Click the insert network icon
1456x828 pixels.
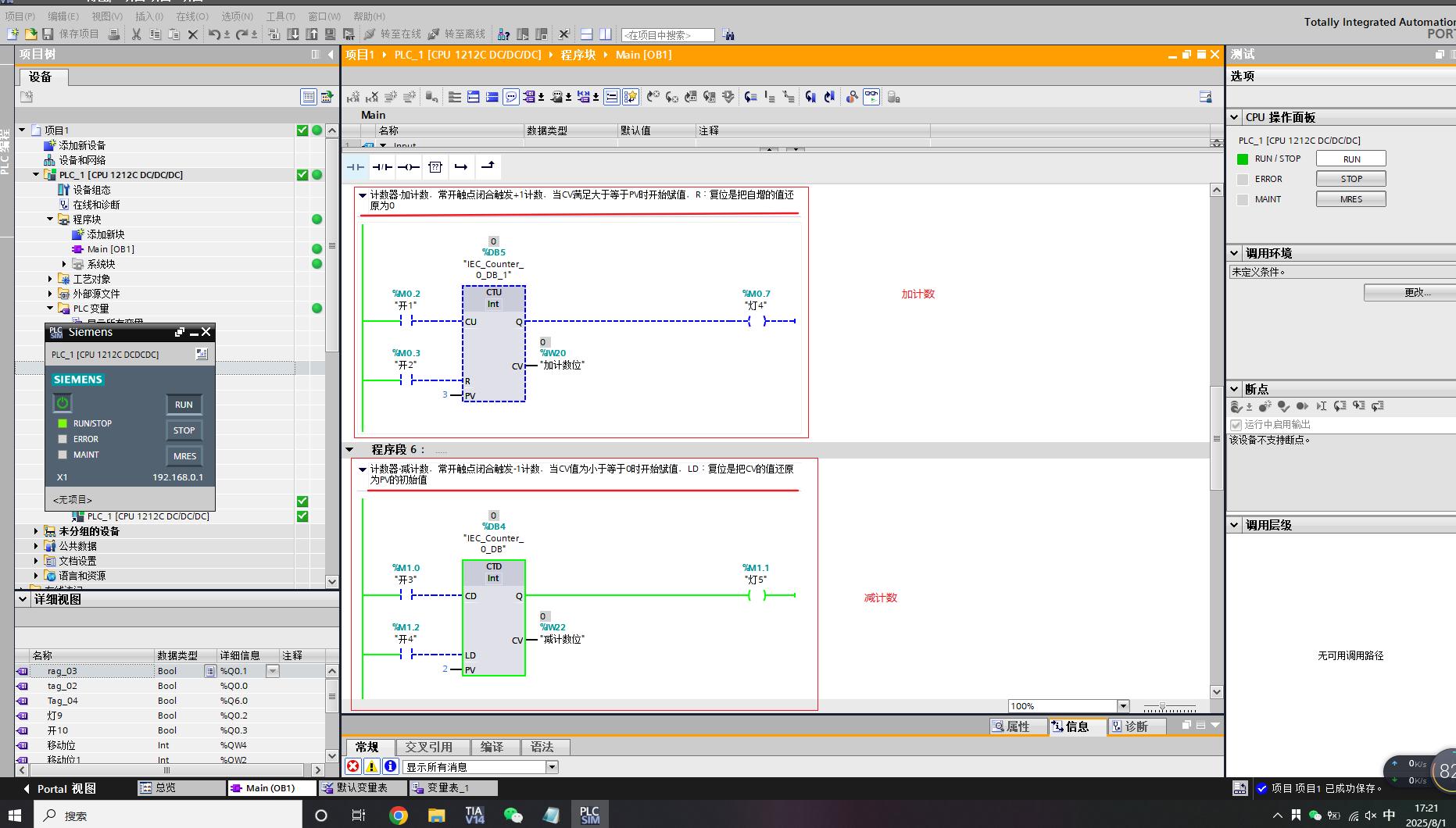pyautogui.click(x=353, y=97)
